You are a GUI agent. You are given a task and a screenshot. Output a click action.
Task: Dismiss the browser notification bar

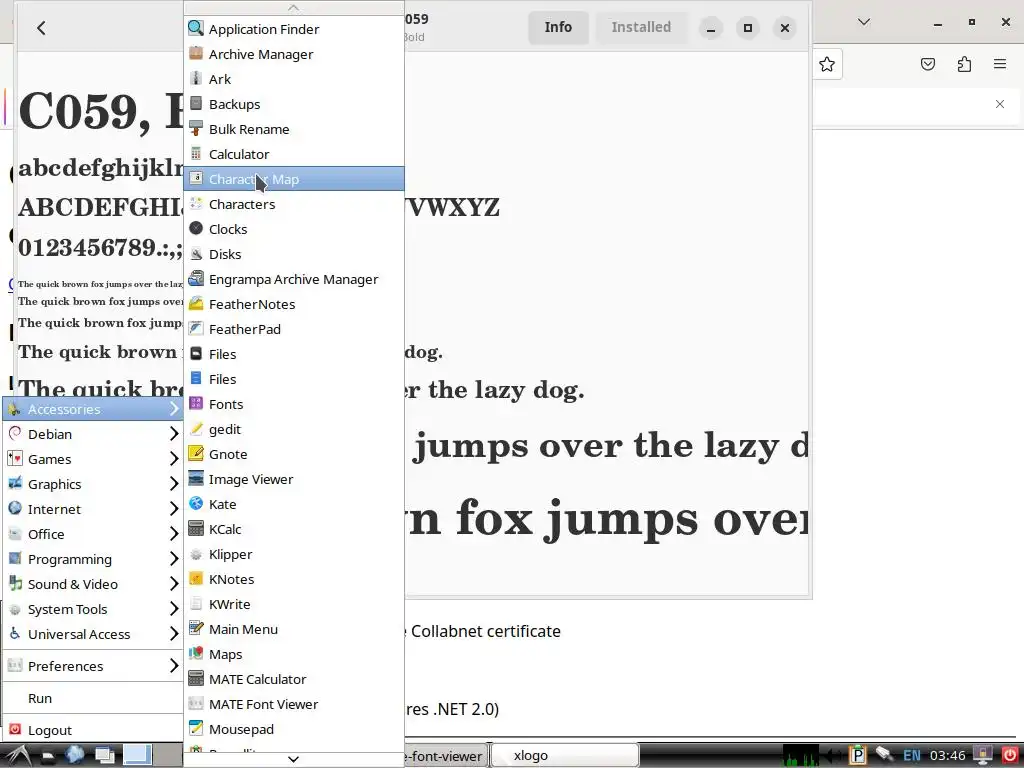tap(1000, 104)
